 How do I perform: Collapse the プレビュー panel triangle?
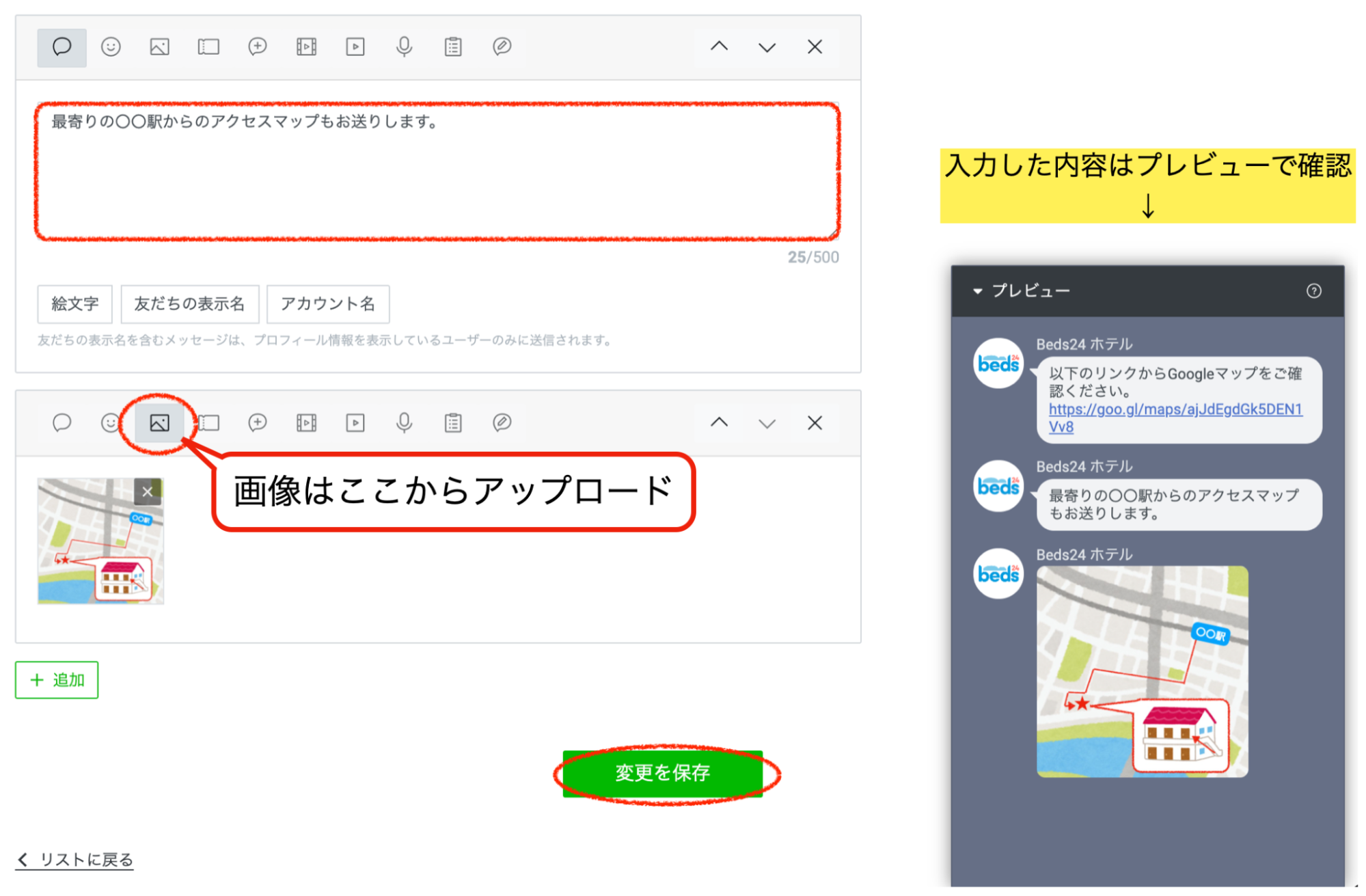pyautogui.click(x=978, y=291)
